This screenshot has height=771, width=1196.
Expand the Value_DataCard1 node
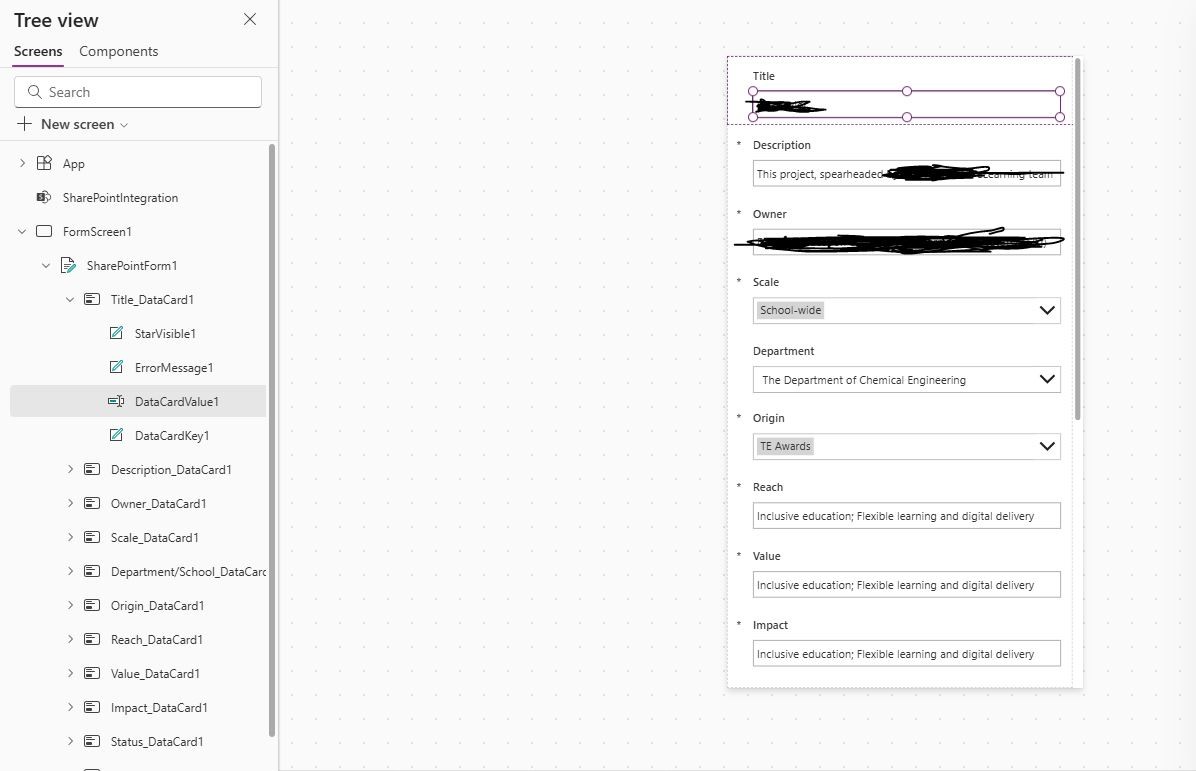pos(70,673)
